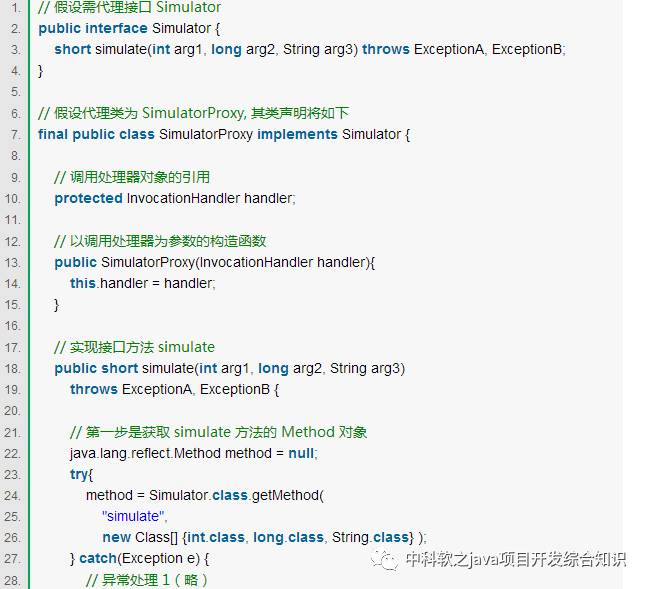Viewport: 647px width, 589px height.
Task: Click line number 7 in the gutter
Action: (16, 135)
